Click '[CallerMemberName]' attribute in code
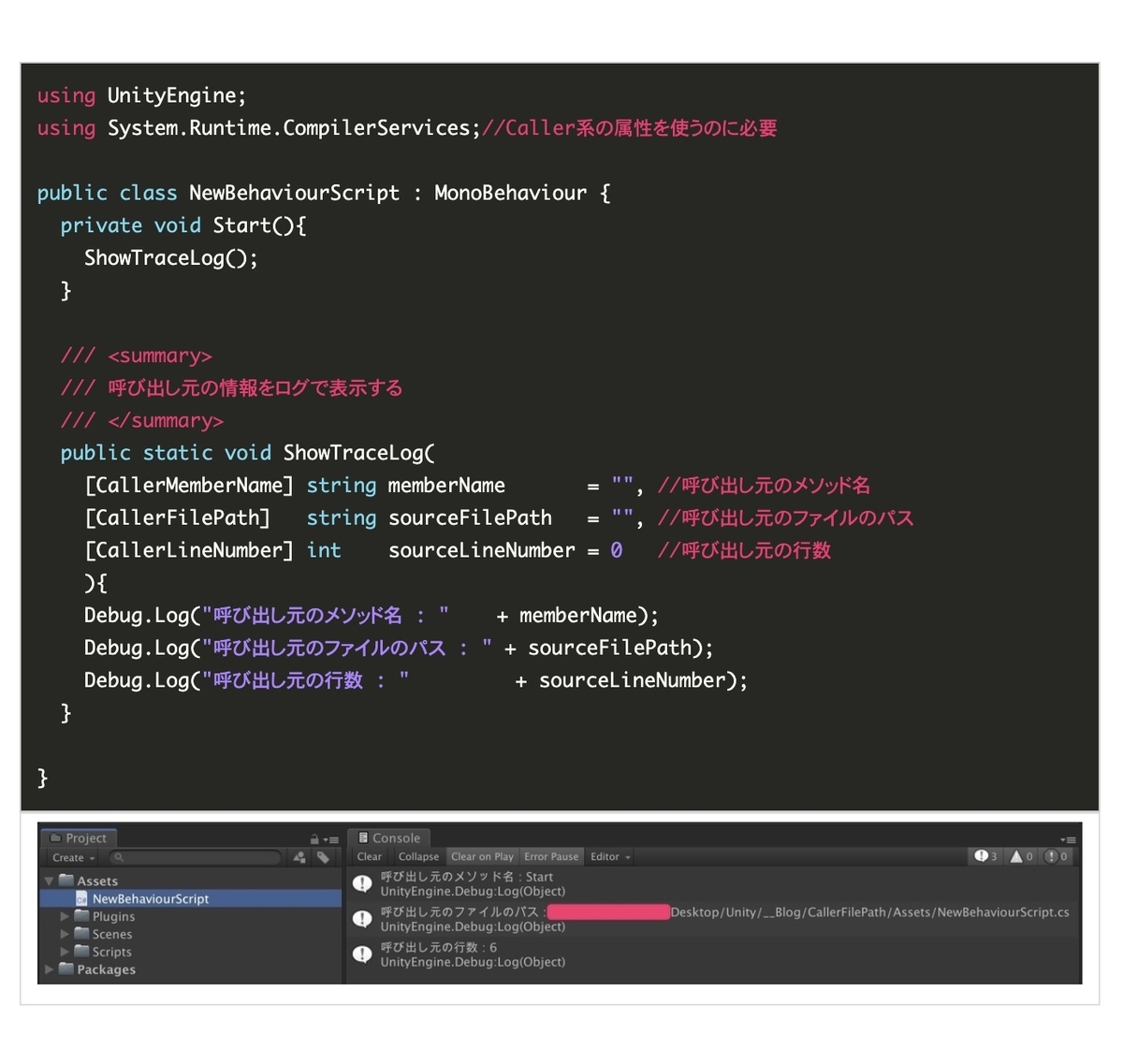The image size is (1123, 1064). (189, 486)
